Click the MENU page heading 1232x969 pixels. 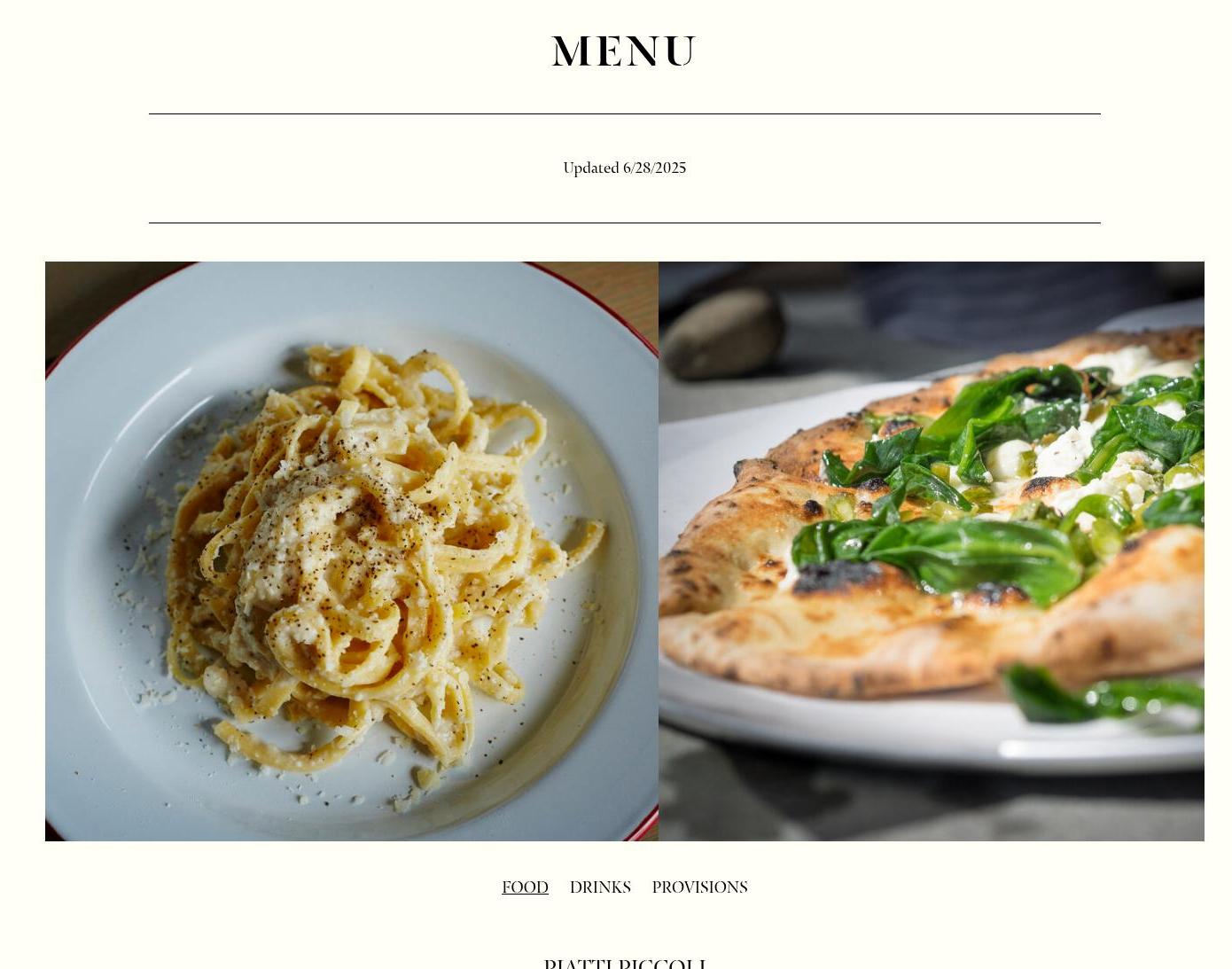click(x=624, y=51)
